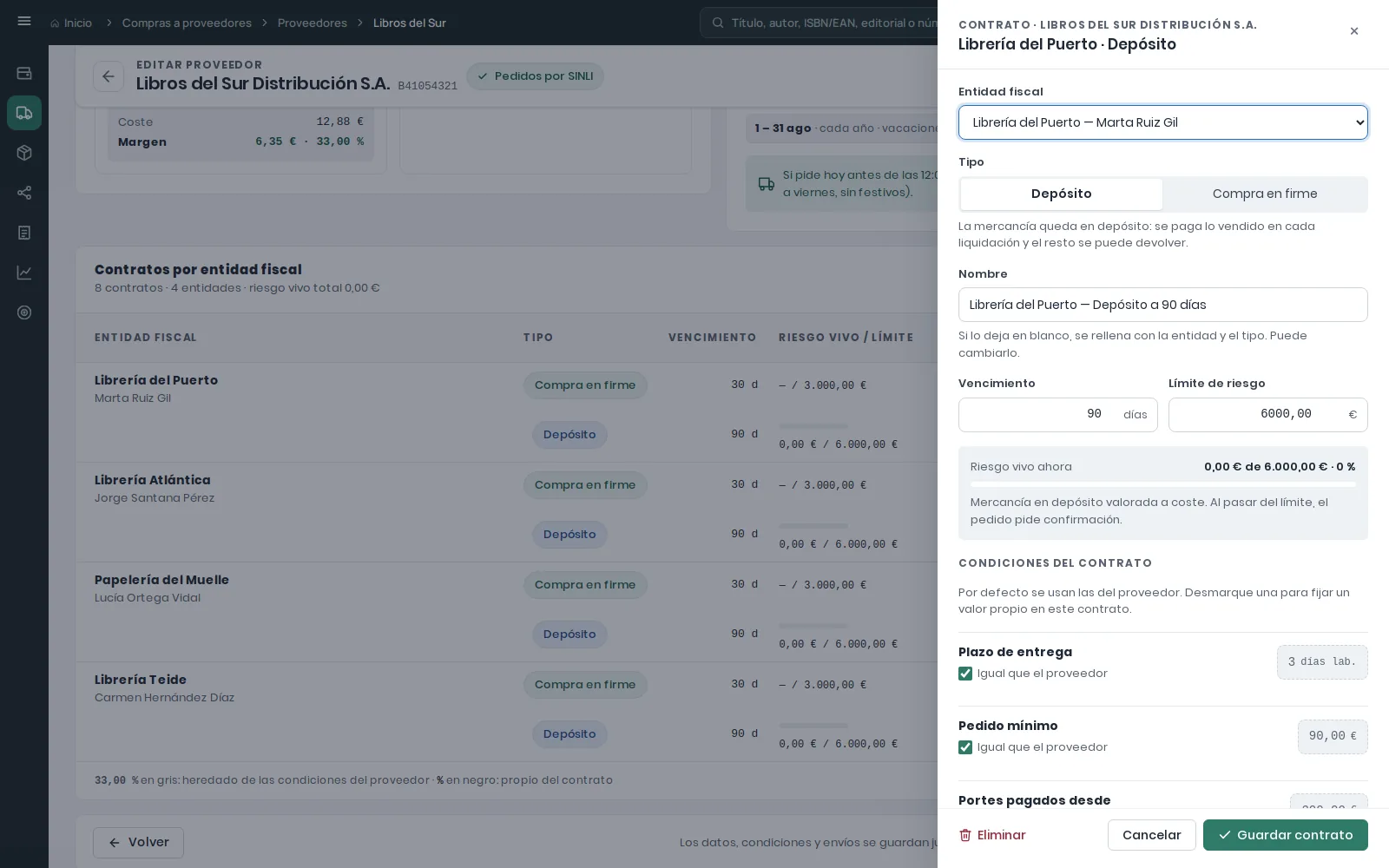Screen dimensions: 1389x868
Task: Toggle Pedido mínimo 'Igual que el proveedor'
Action: pos(965,747)
